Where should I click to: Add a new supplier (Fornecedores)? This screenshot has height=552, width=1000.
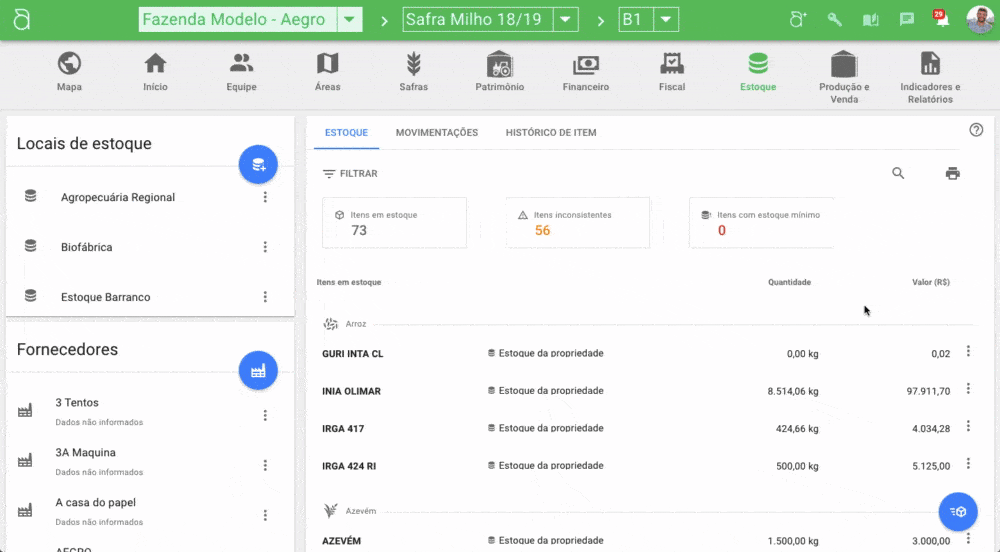tap(258, 371)
